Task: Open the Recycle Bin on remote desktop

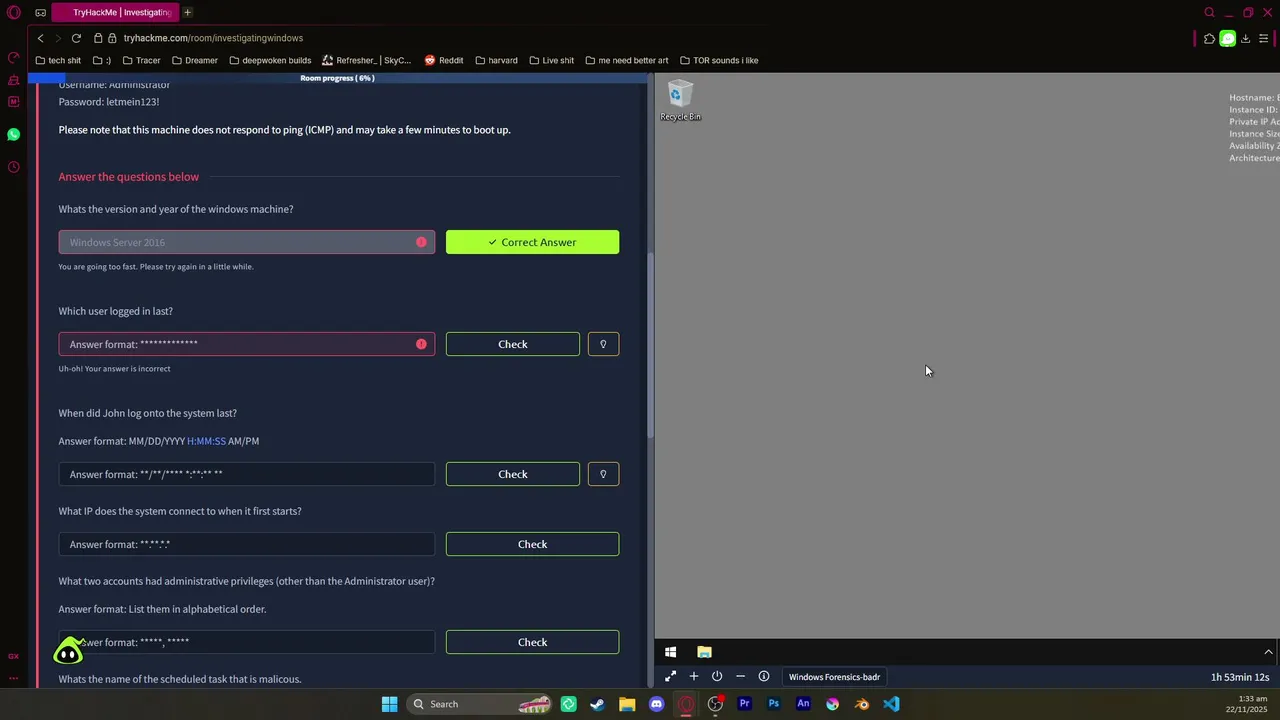Action: (x=680, y=101)
